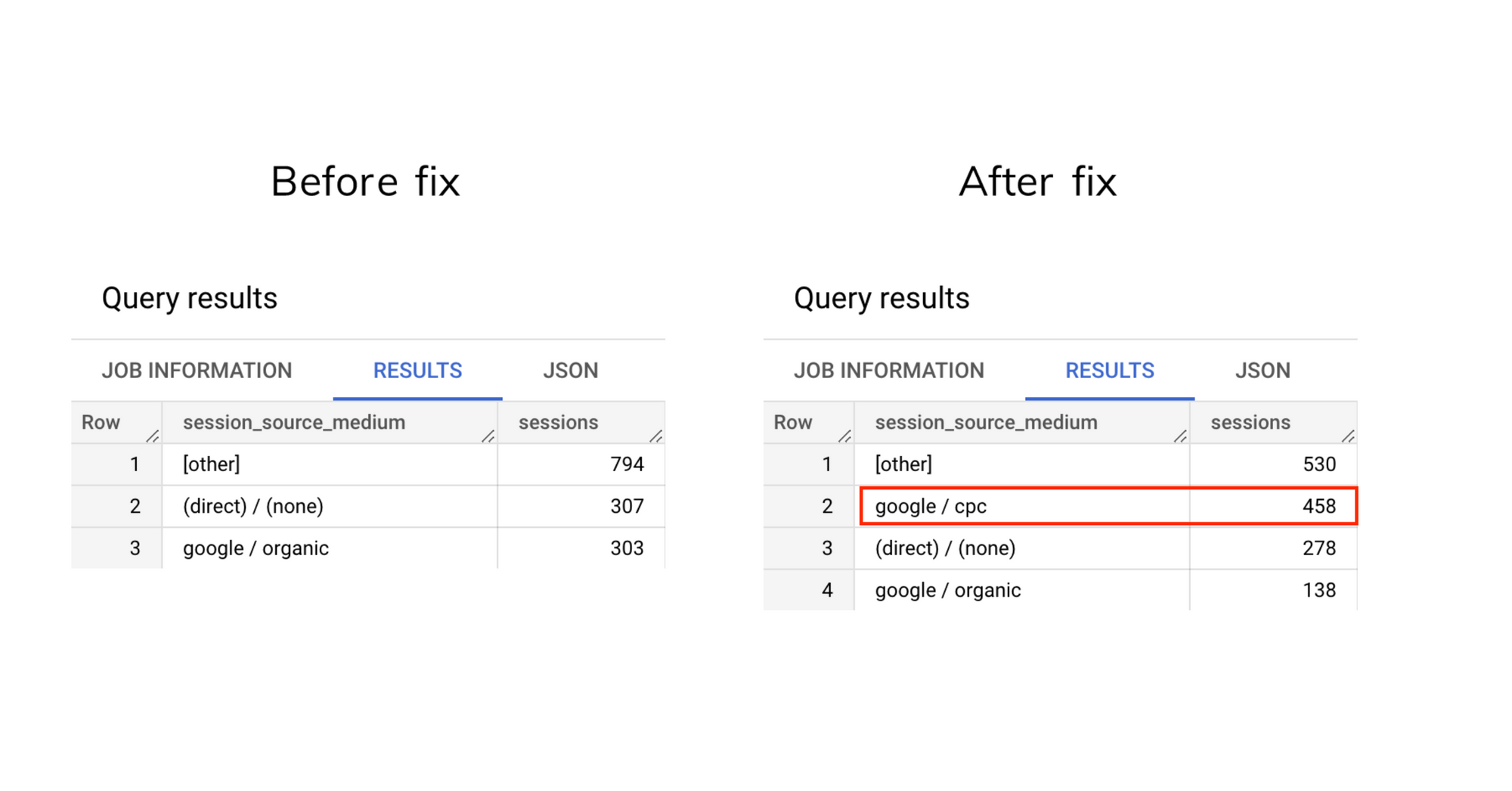Open the JSON view of the Before fix results
The height and width of the screenshot is (791, 1512).
click(571, 370)
